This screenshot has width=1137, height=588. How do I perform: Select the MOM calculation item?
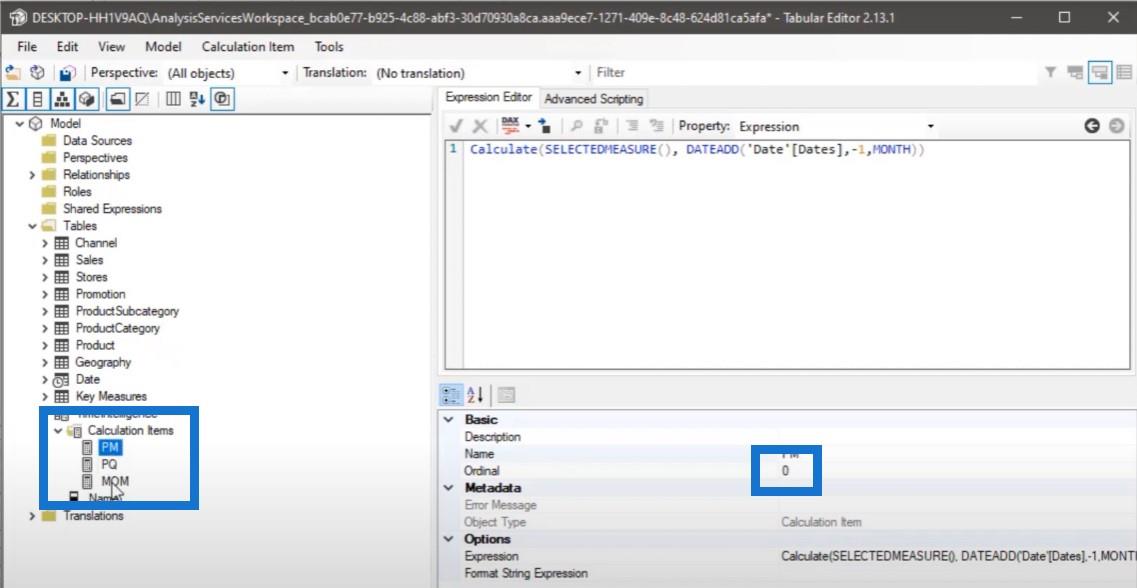115,481
